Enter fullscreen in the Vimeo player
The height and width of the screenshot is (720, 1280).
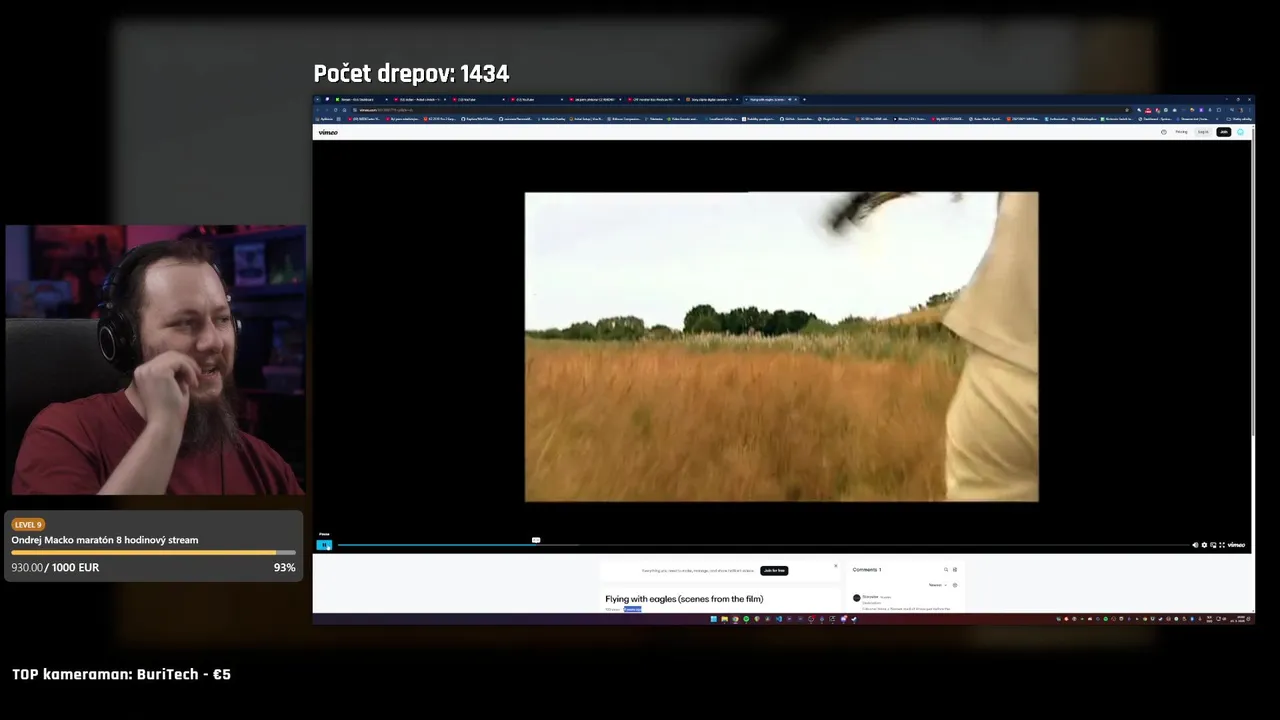(1222, 545)
